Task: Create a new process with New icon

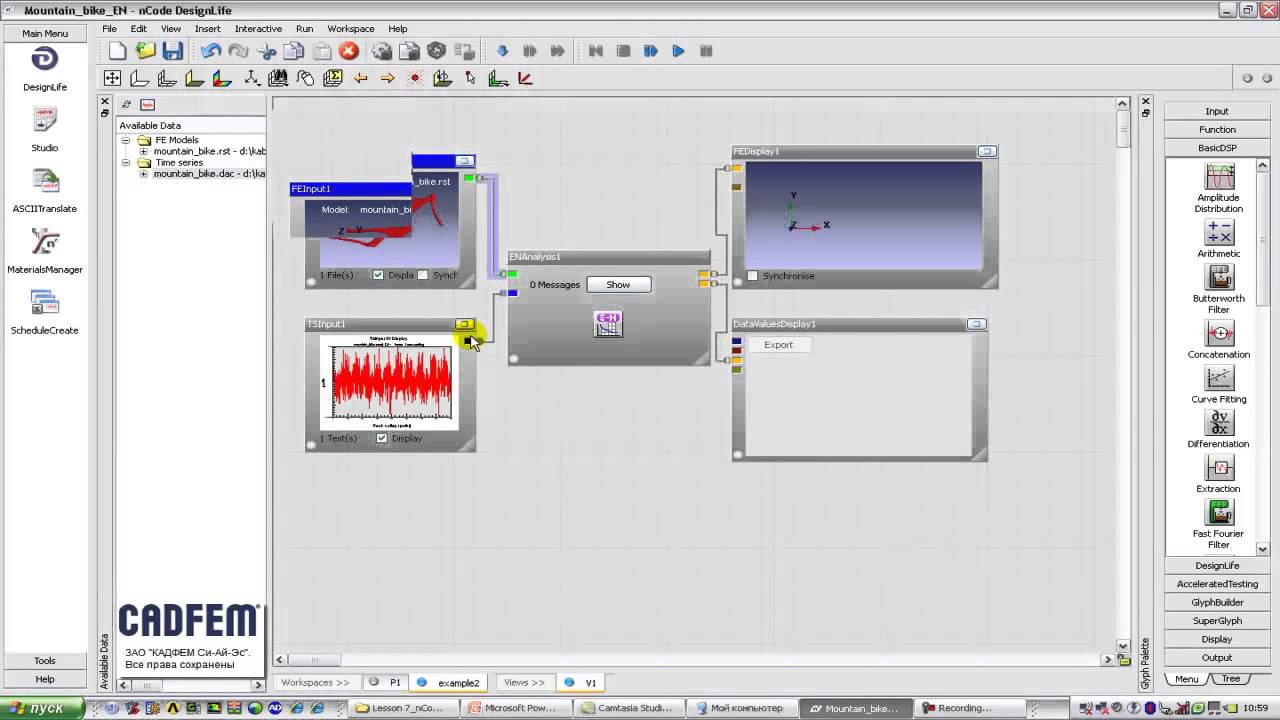Action: 118,51
